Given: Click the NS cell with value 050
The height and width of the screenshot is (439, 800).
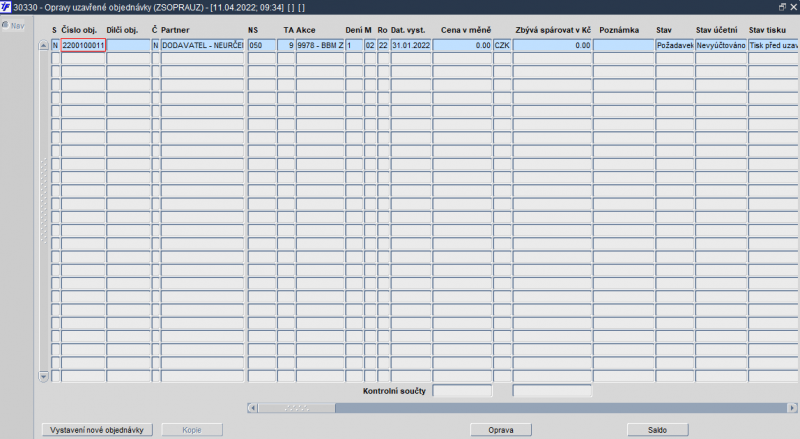Looking at the screenshot, I should (x=262, y=45).
